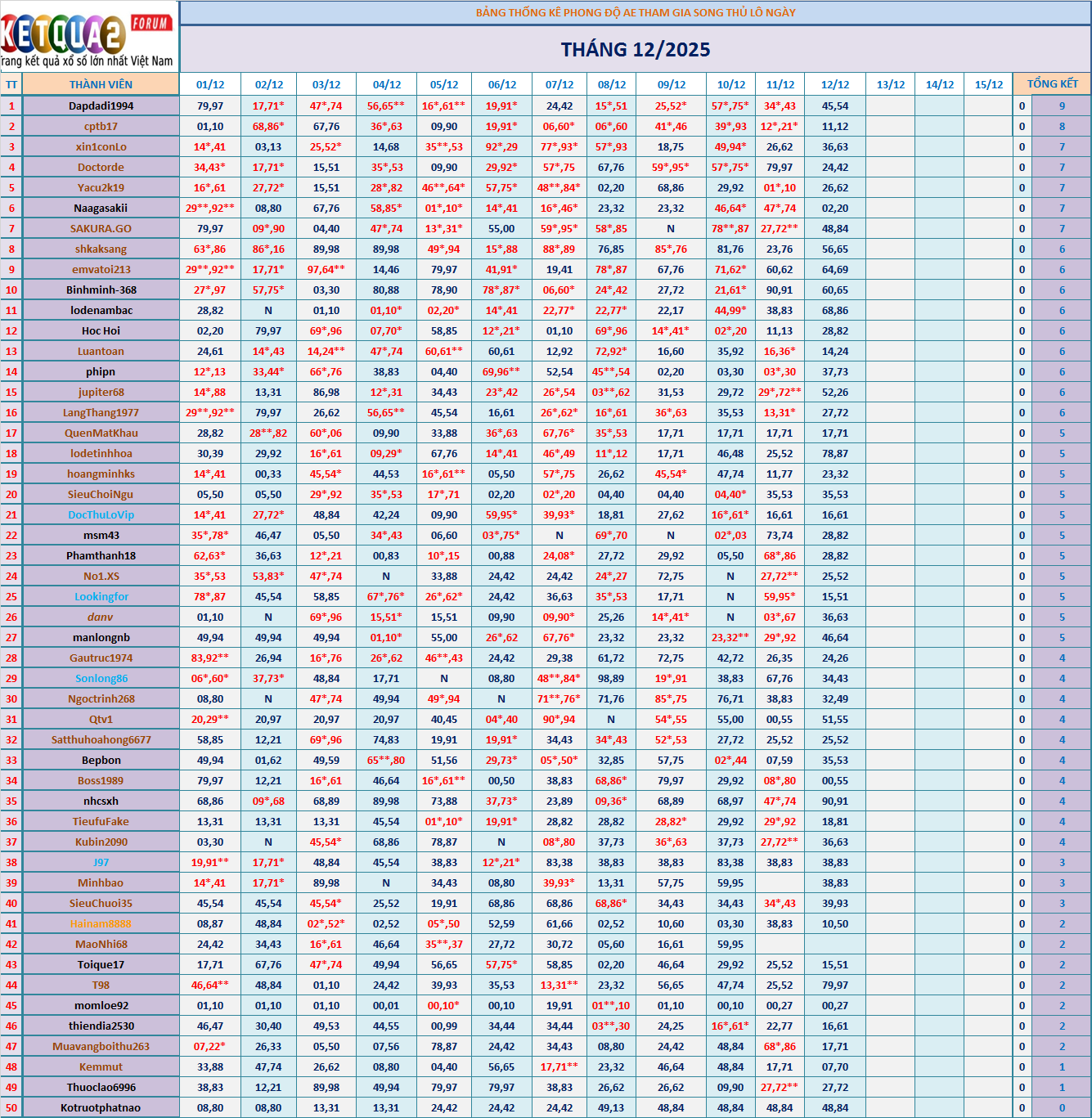
Task: Open the orange member name Hainam8888
Action: point(101,923)
